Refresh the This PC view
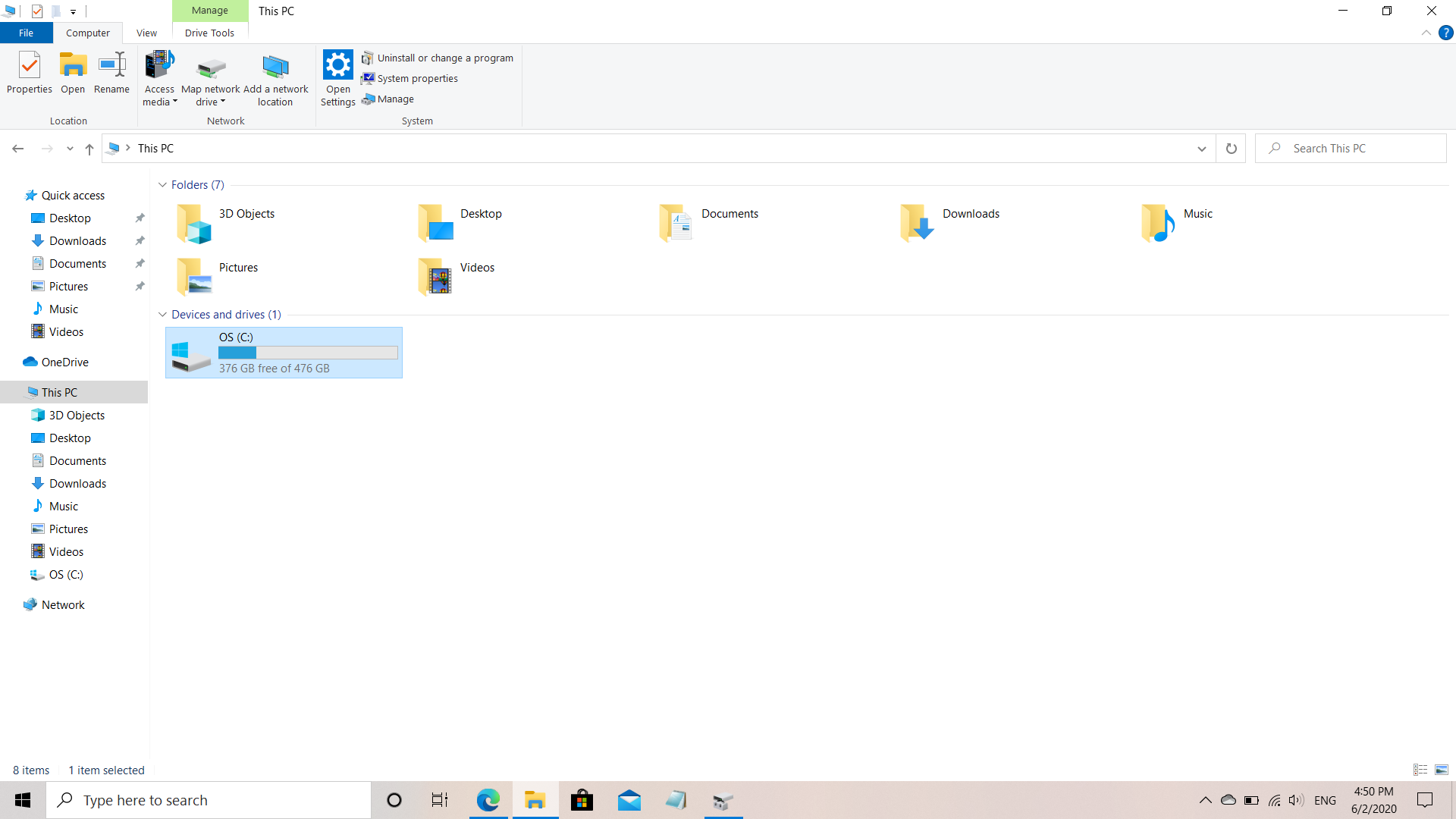The height and width of the screenshot is (819, 1456). [x=1231, y=148]
